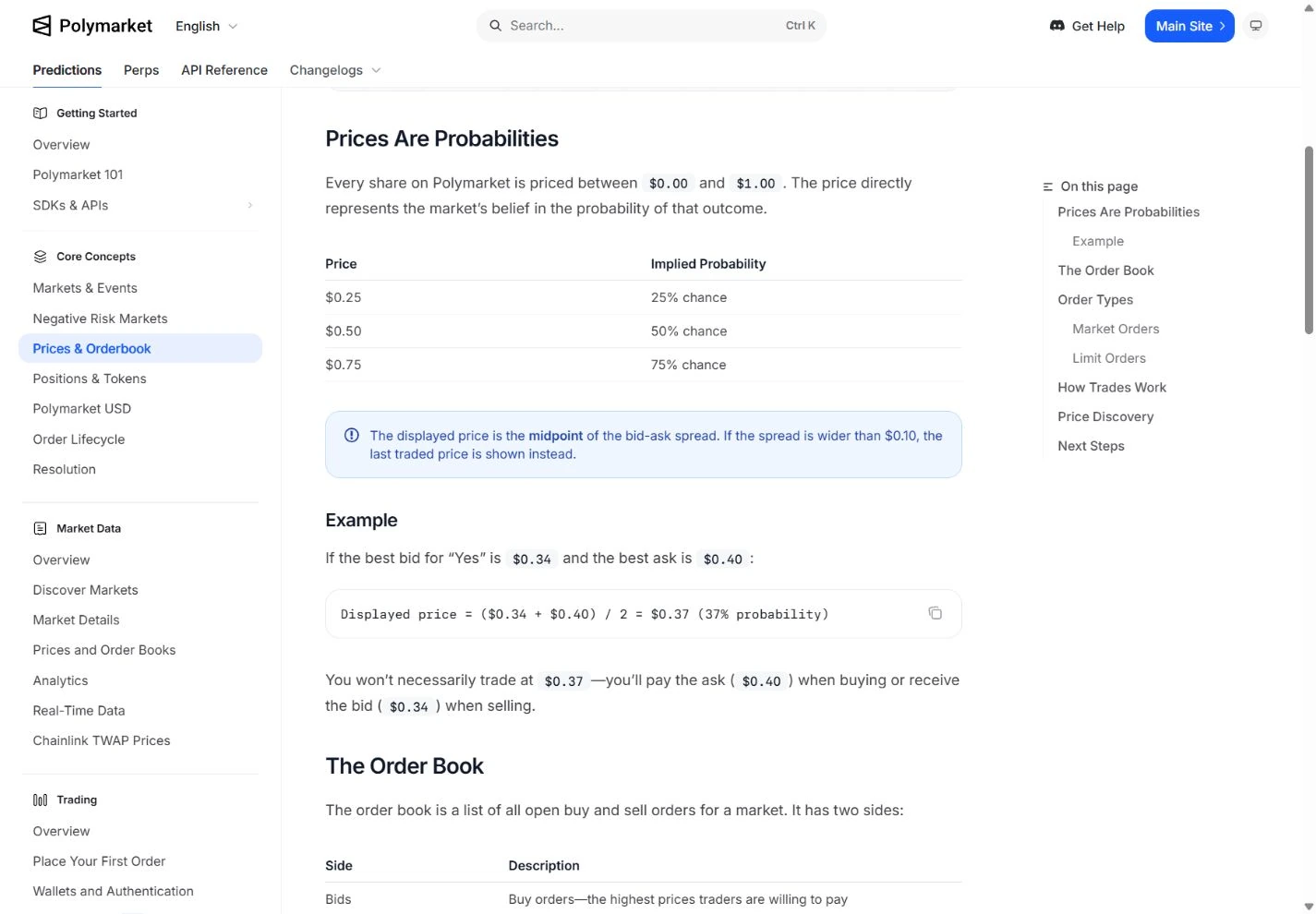
Task: Open the Order Lifecycle page
Action: (x=78, y=439)
